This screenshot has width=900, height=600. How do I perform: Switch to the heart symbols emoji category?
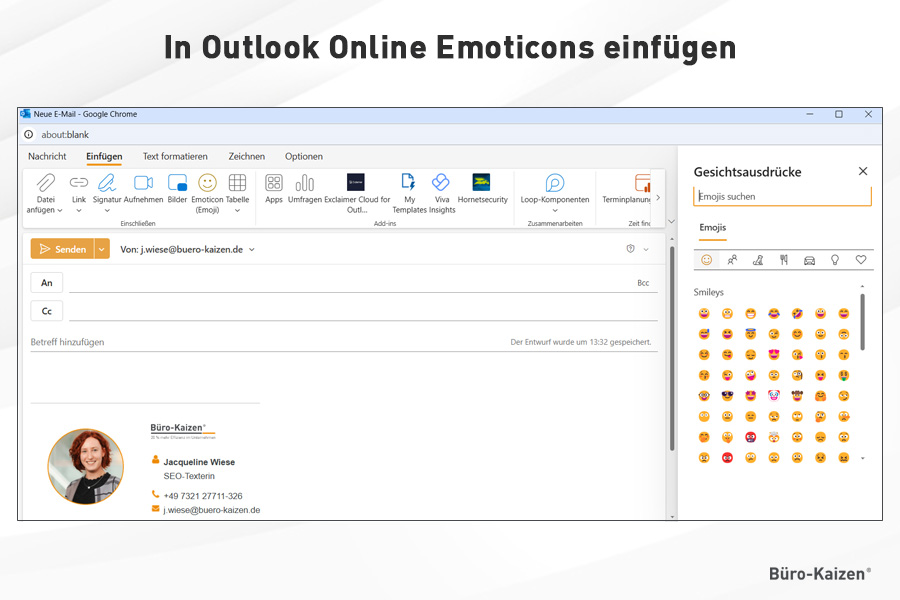pyautogui.click(x=861, y=260)
